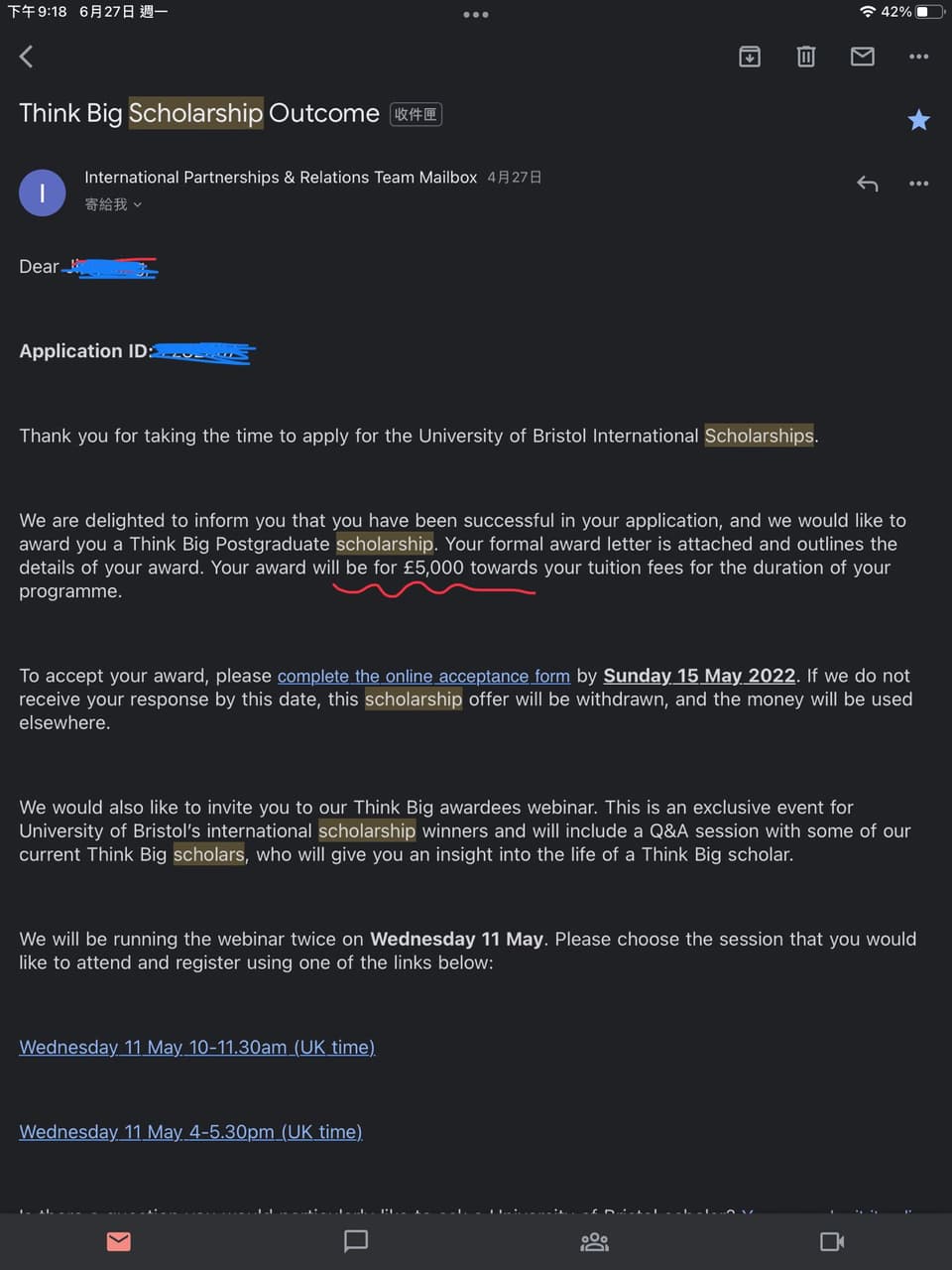Tap the sender name International Partnerships & Relations
Screen dimensions: 952x1270
[x=281, y=178]
